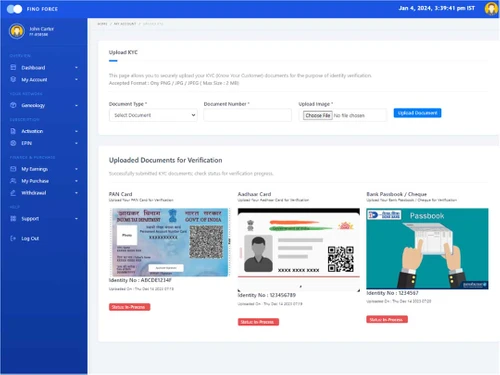Click the John Carter user name
The image size is (500, 375).
(41, 29)
